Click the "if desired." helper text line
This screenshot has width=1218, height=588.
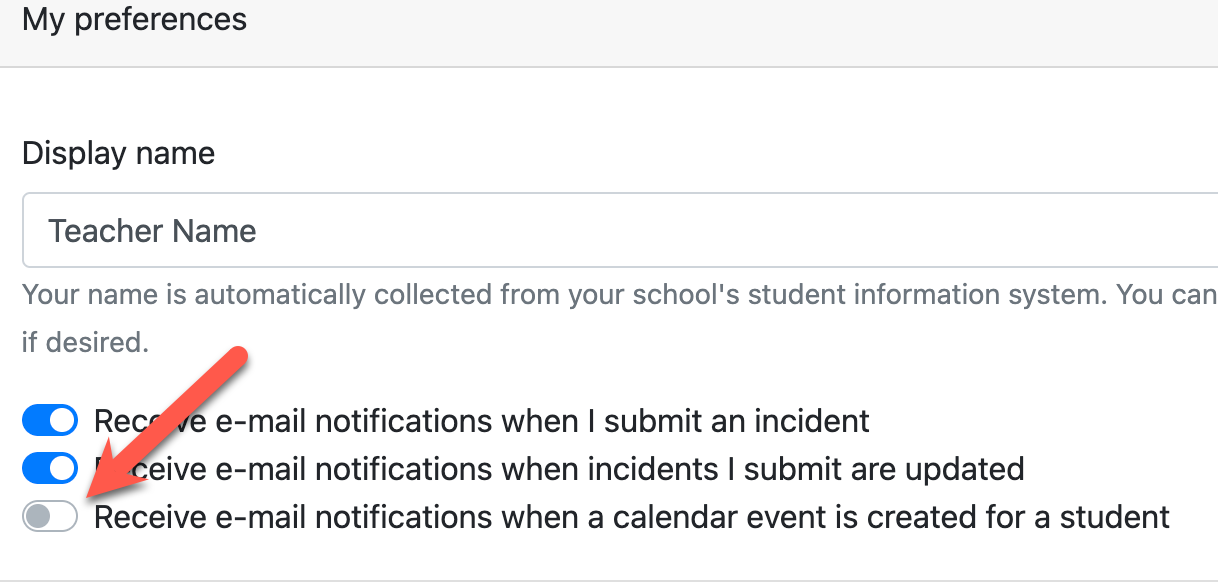tap(85, 342)
